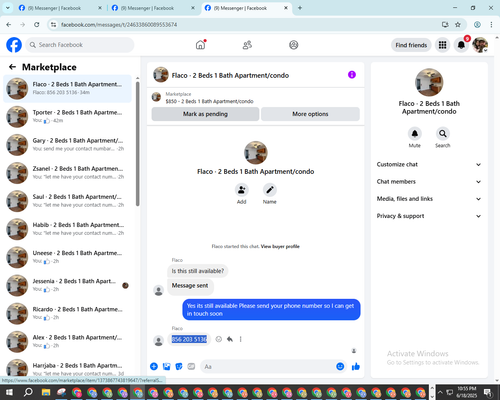Click the browser address bar
This screenshot has height=400, width=500.
(247, 25)
